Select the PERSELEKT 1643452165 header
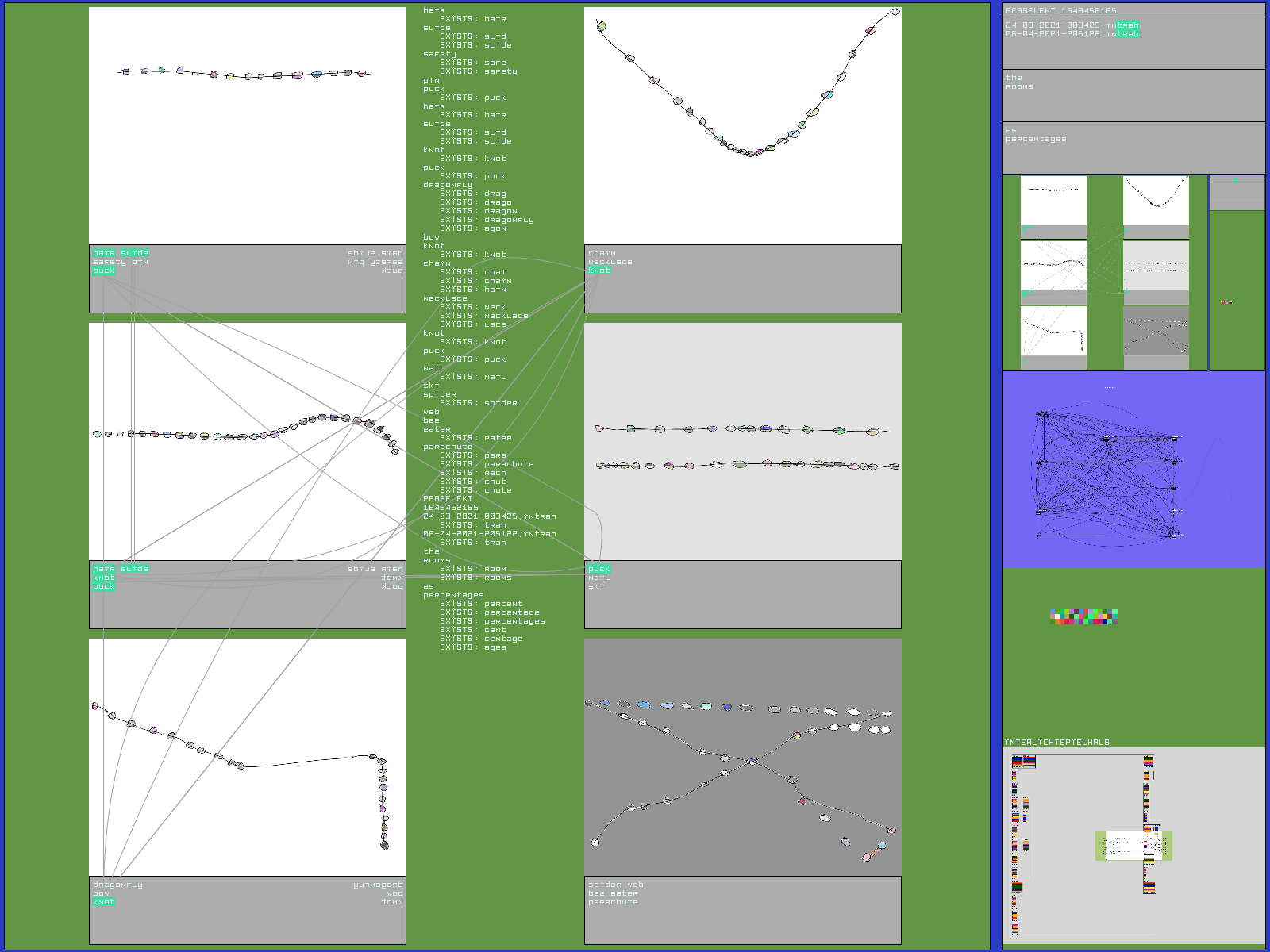The width and height of the screenshot is (1270, 952). tap(1061, 11)
